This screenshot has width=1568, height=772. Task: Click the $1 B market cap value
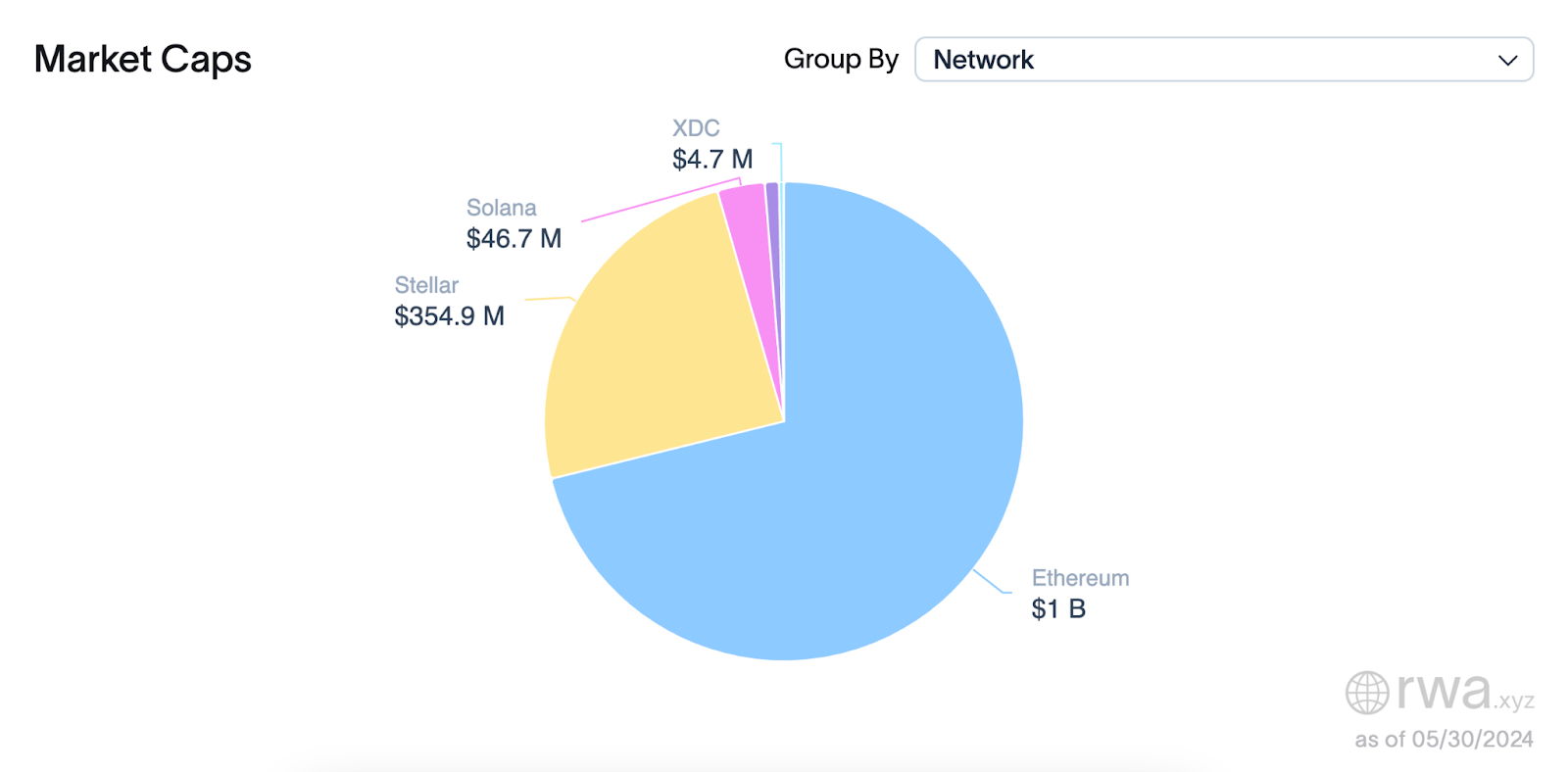pos(1058,609)
